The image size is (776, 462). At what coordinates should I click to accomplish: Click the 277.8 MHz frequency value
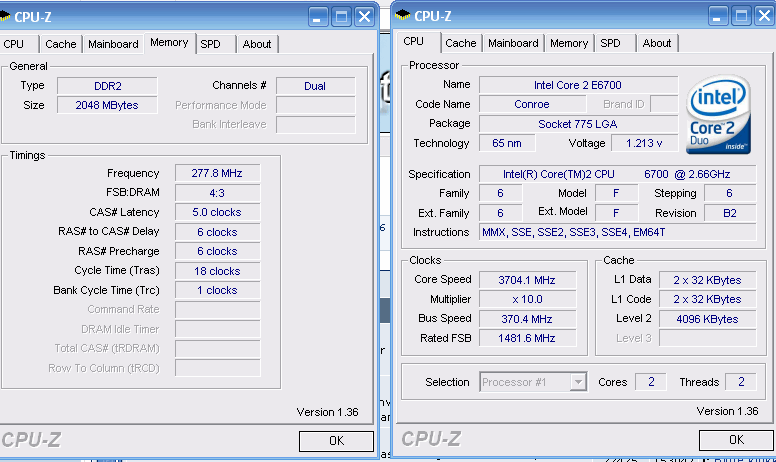coord(217,173)
